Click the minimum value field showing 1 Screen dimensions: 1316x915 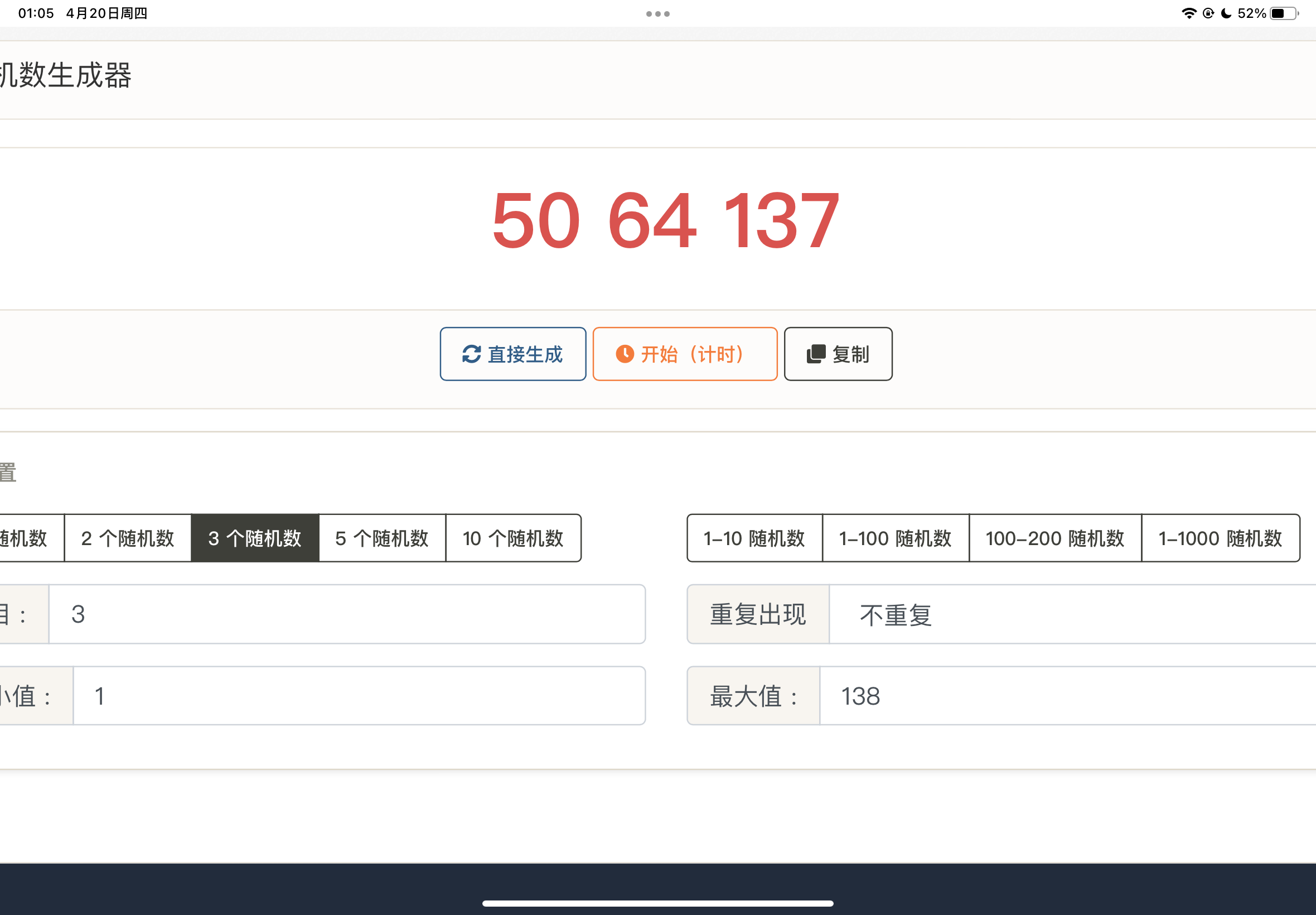pyautogui.click(x=359, y=696)
